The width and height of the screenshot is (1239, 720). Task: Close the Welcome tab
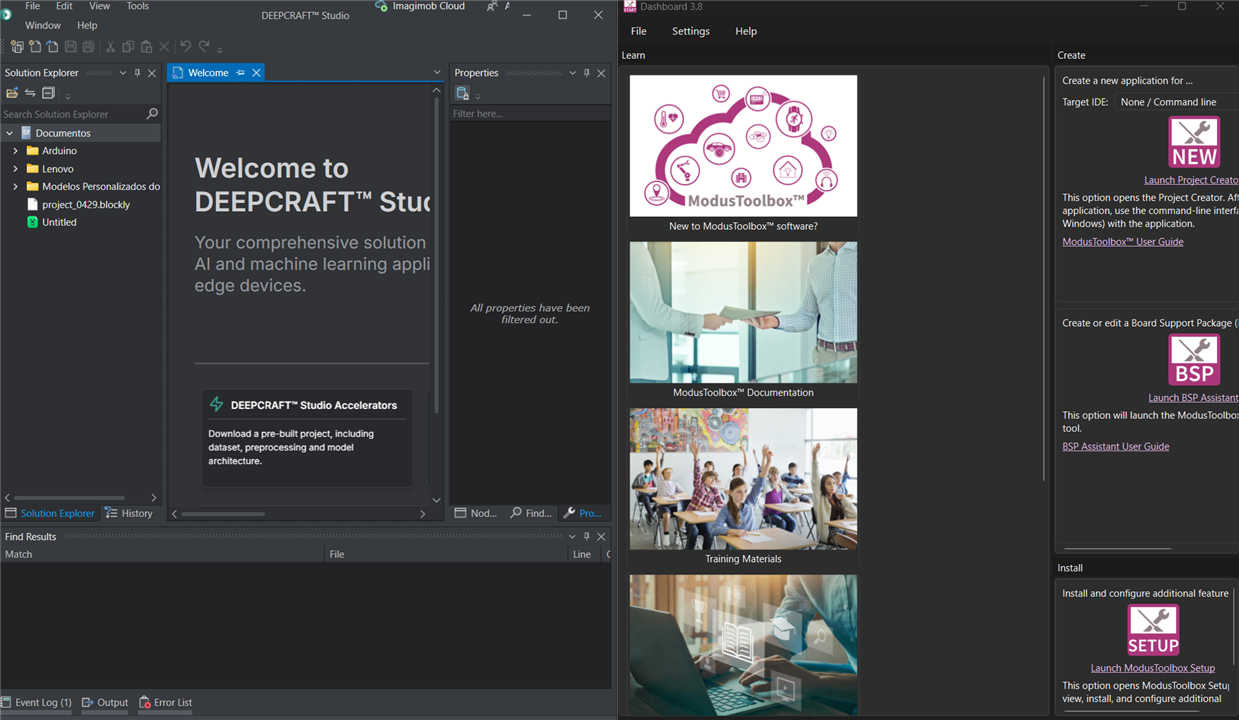tap(256, 73)
